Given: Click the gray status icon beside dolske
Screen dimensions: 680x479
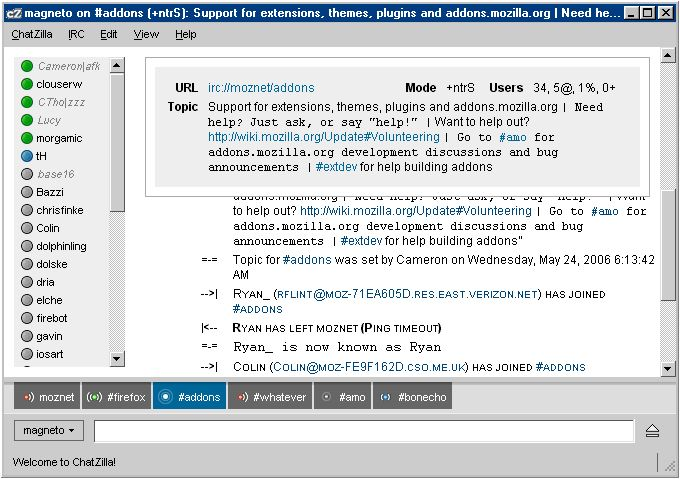Looking at the screenshot, I should [x=27, y=264].
